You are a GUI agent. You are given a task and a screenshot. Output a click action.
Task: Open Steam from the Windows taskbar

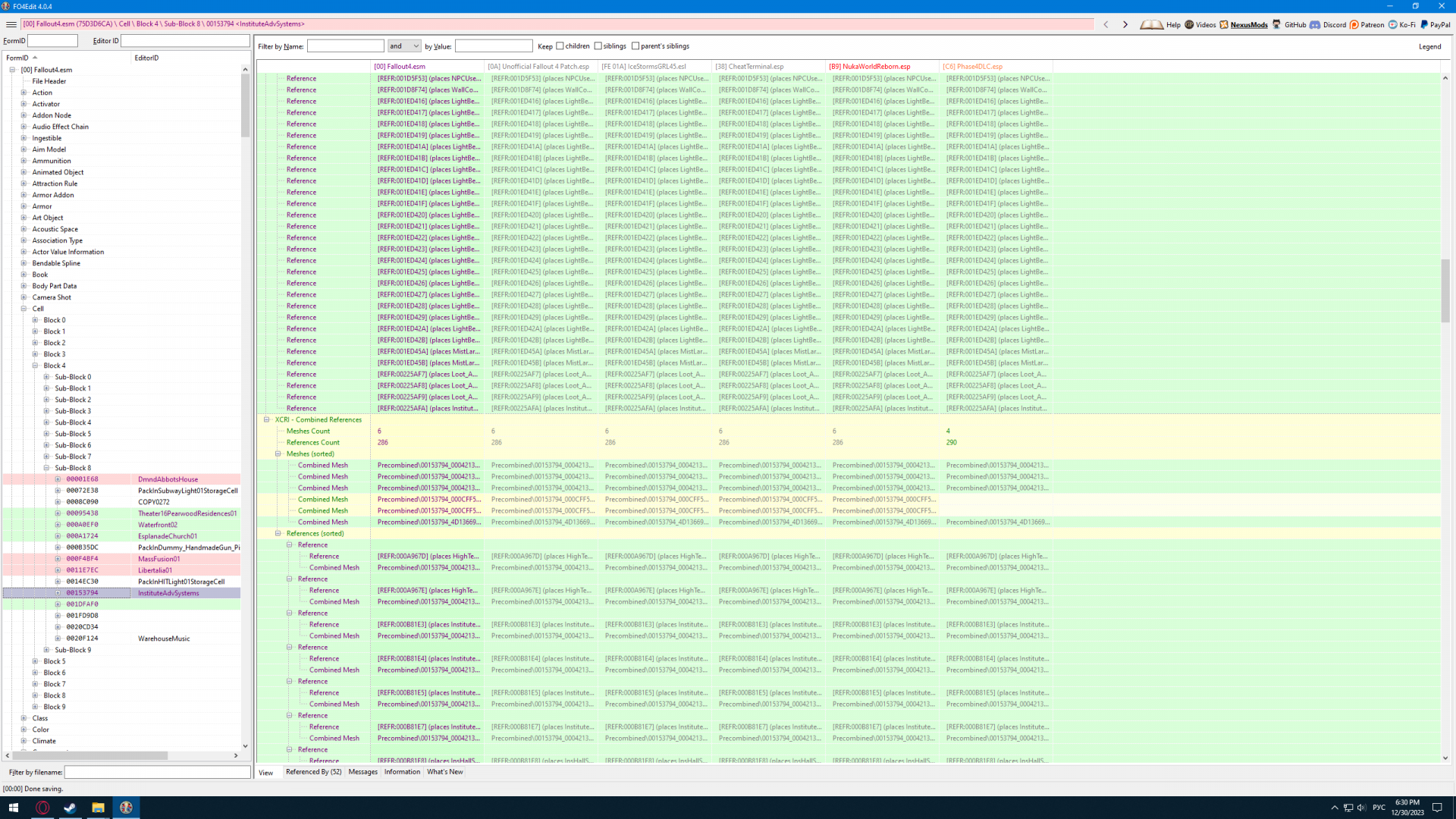pos(70,808)
